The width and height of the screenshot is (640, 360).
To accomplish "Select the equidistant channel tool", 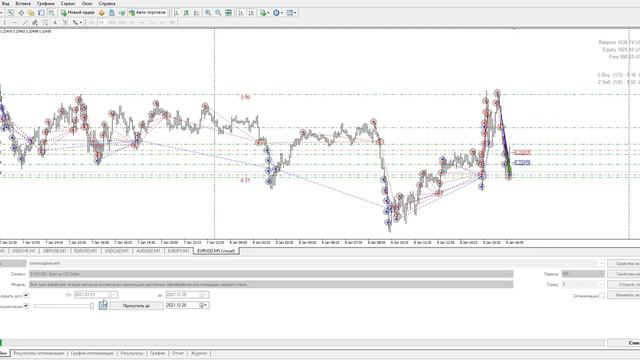I will pyautogui.click(x=35, y=22).
